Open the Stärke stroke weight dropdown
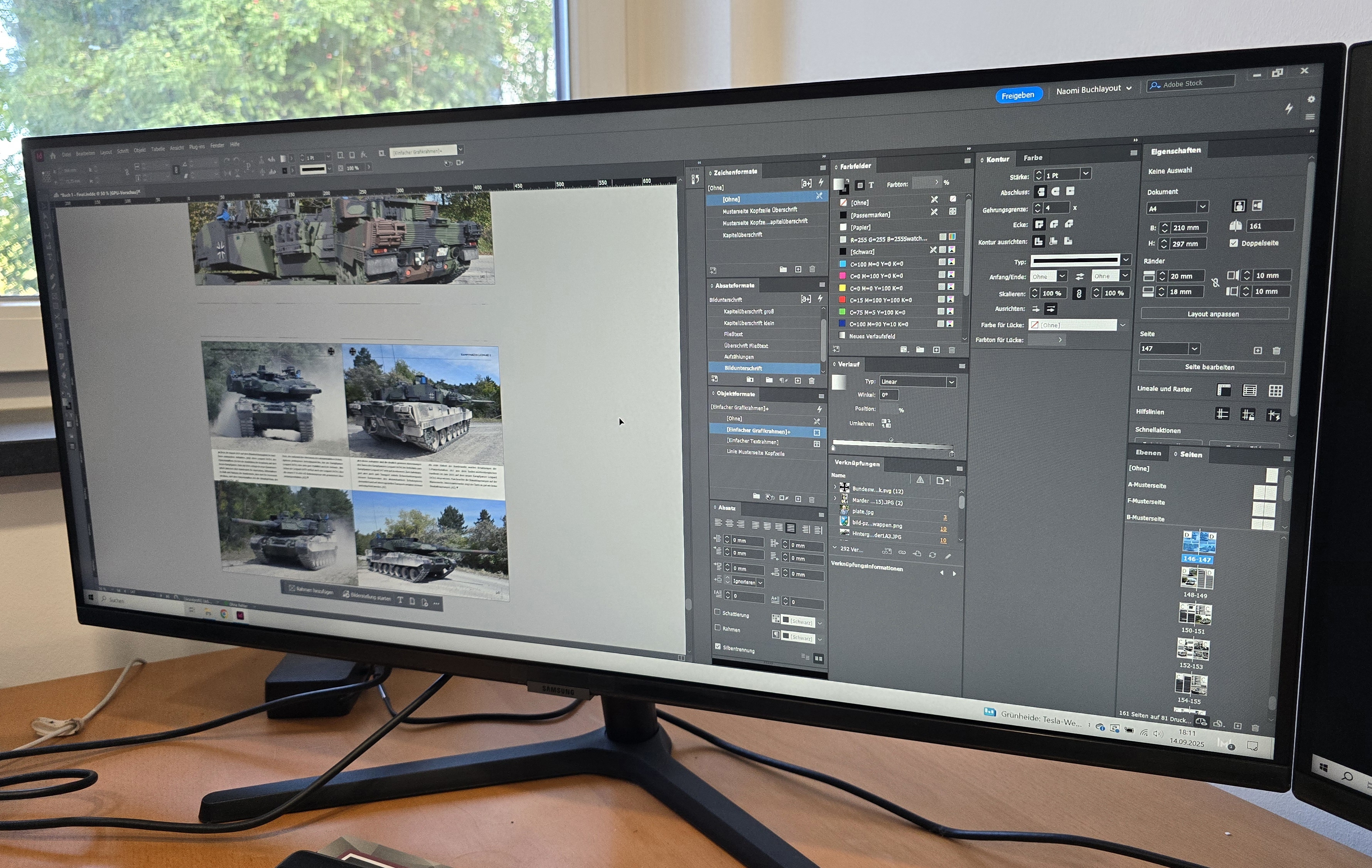Screen dimensions: 1372x868 [1085, 173]
